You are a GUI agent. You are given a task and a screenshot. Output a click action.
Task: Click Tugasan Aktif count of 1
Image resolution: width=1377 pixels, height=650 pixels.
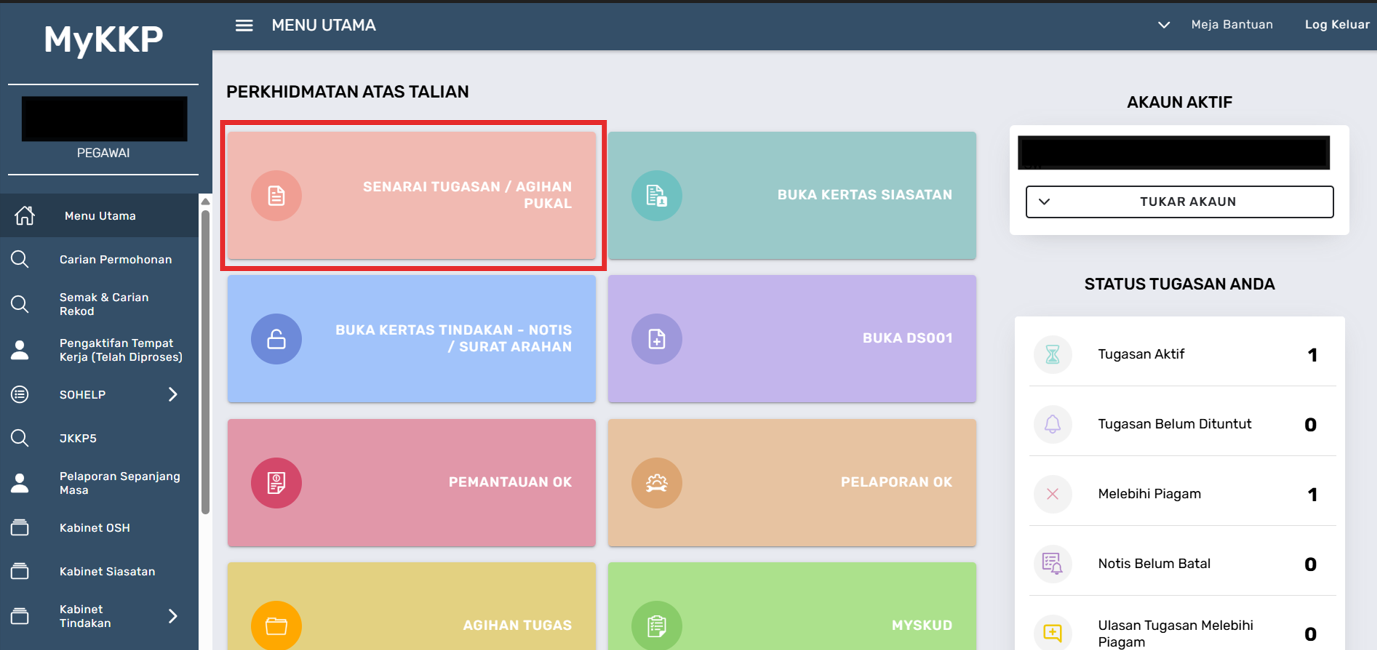tap(1312, 355)
